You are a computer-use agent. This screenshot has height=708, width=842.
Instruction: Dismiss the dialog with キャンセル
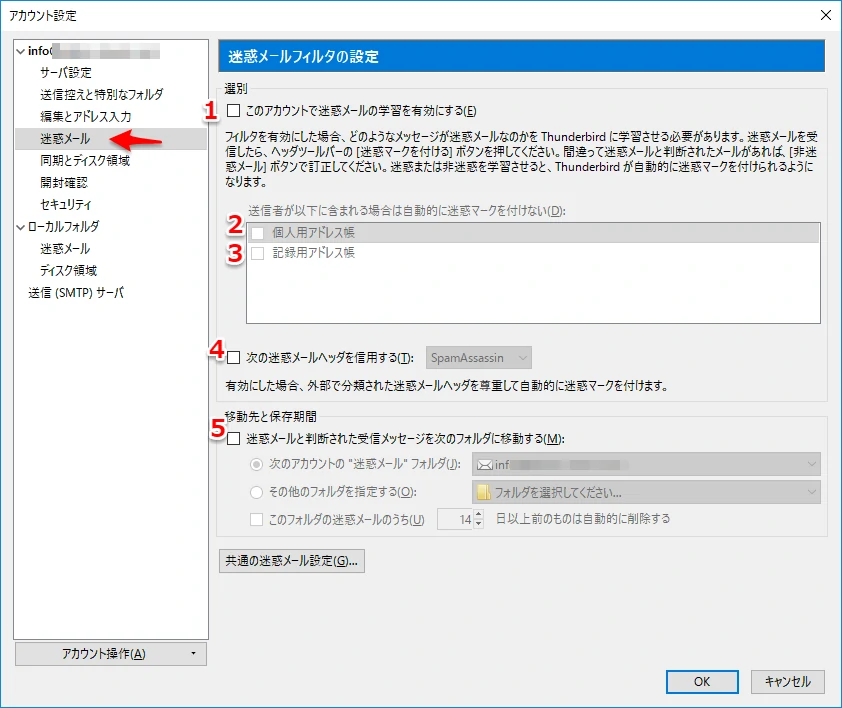[787, 681]
